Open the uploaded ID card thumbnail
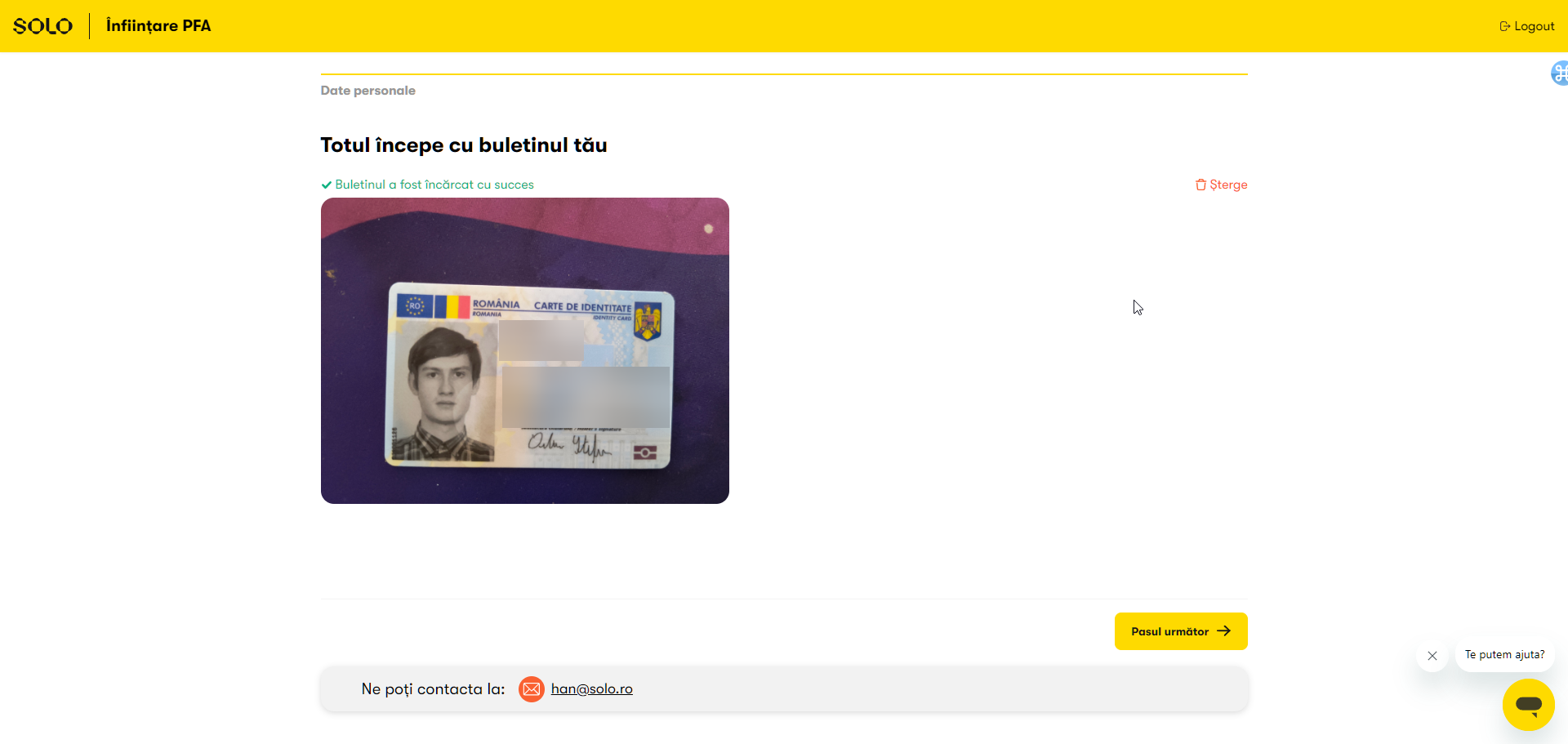Image resolution: width=1568 pixels, height=744 pixels. pos(525,350)
